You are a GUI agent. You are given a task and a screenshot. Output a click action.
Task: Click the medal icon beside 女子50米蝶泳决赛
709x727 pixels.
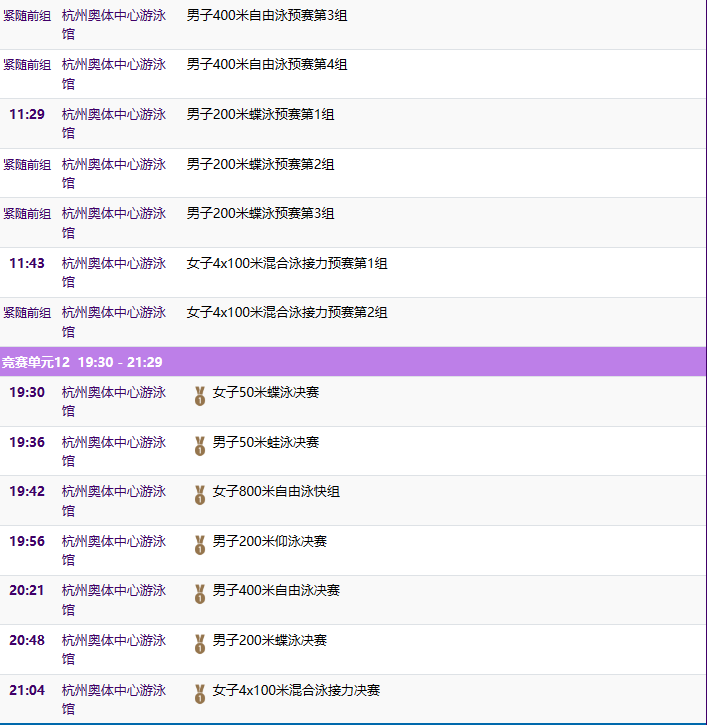[200, 395]
